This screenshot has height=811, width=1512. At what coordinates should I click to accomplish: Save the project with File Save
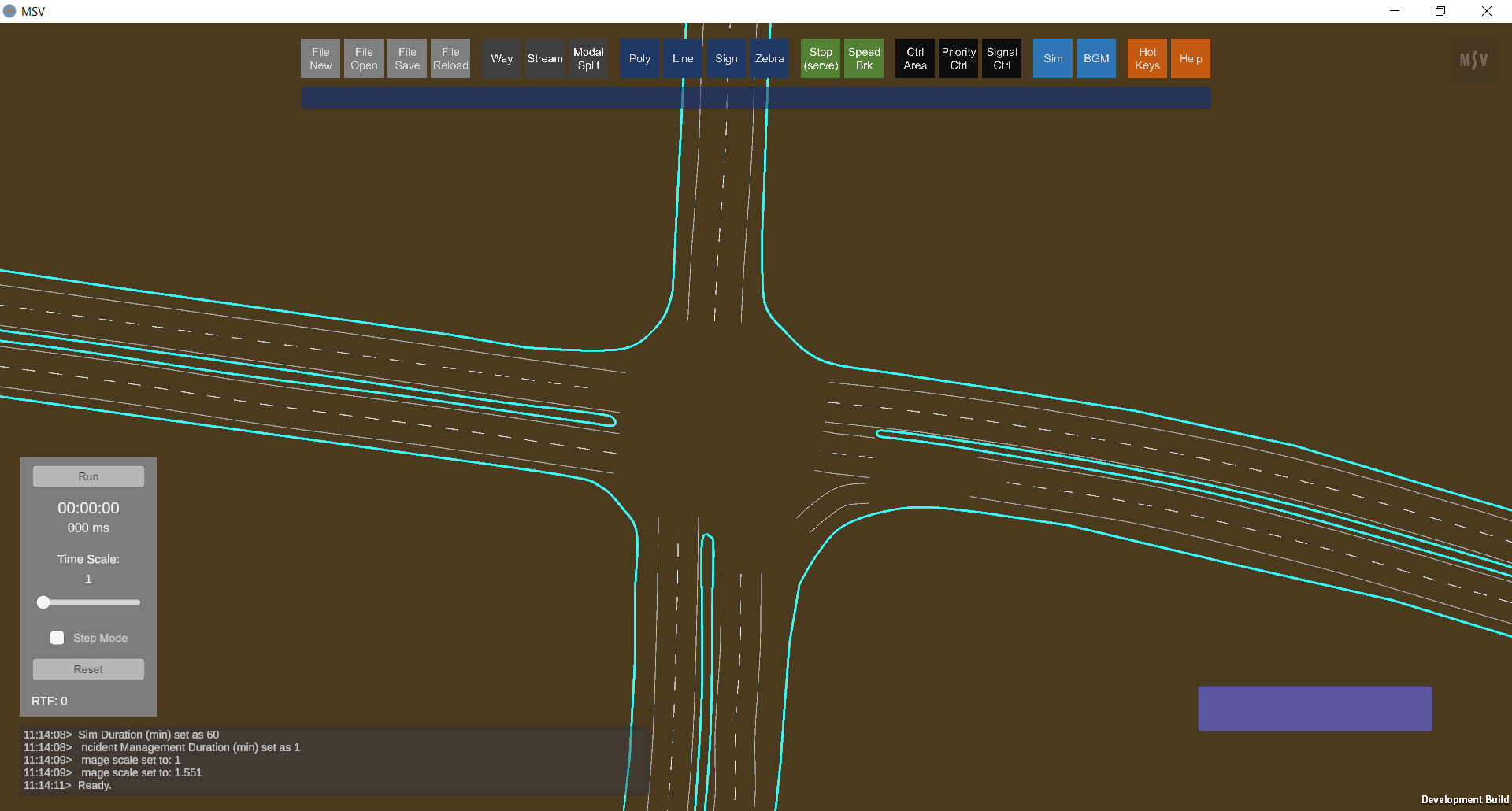pos(407,58)
